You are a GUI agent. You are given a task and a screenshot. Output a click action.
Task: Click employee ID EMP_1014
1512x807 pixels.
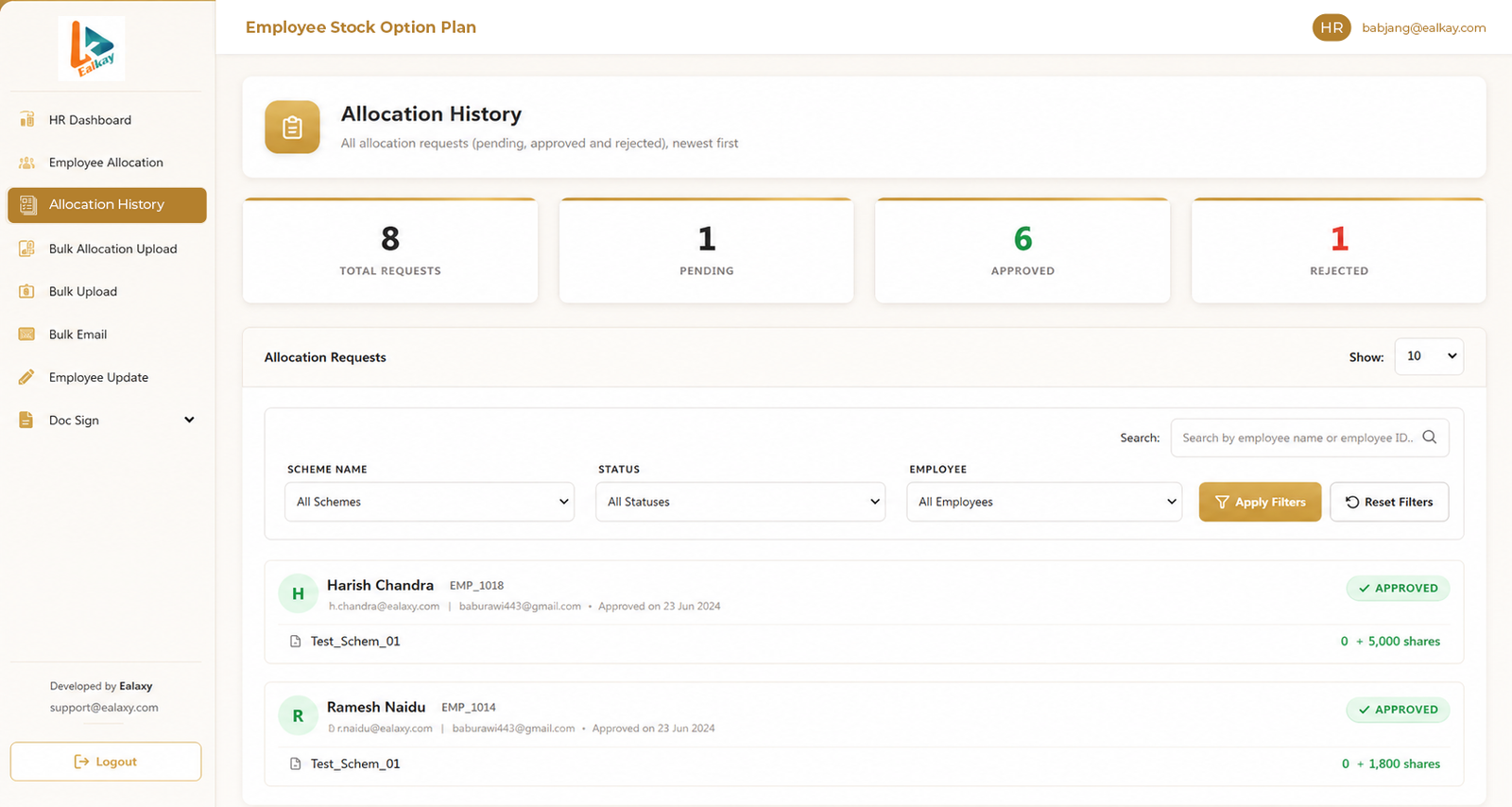(x=469, y=708)
